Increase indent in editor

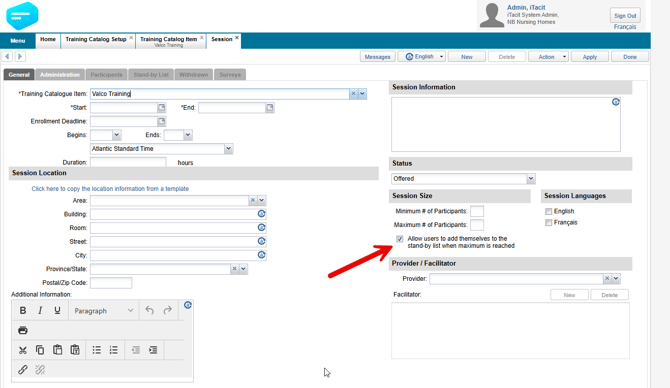[153, 350]
